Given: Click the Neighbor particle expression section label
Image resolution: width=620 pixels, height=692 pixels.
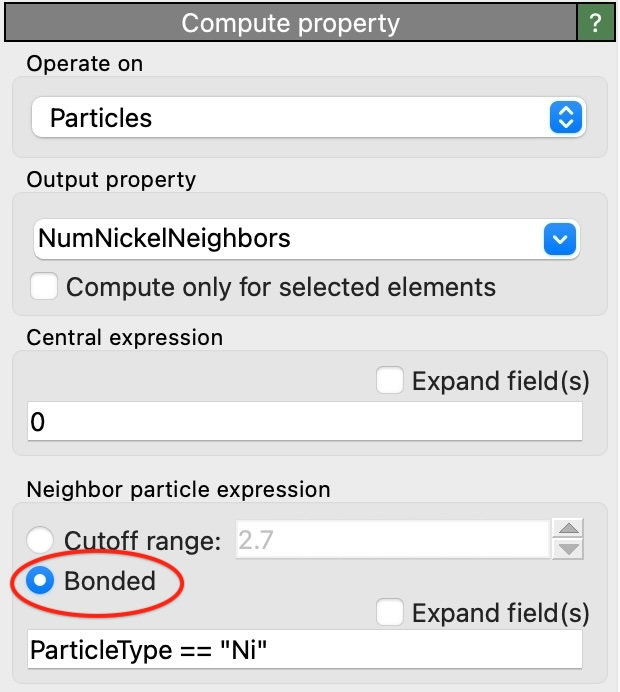Looking at the screenshot, I should coord(178,490).
